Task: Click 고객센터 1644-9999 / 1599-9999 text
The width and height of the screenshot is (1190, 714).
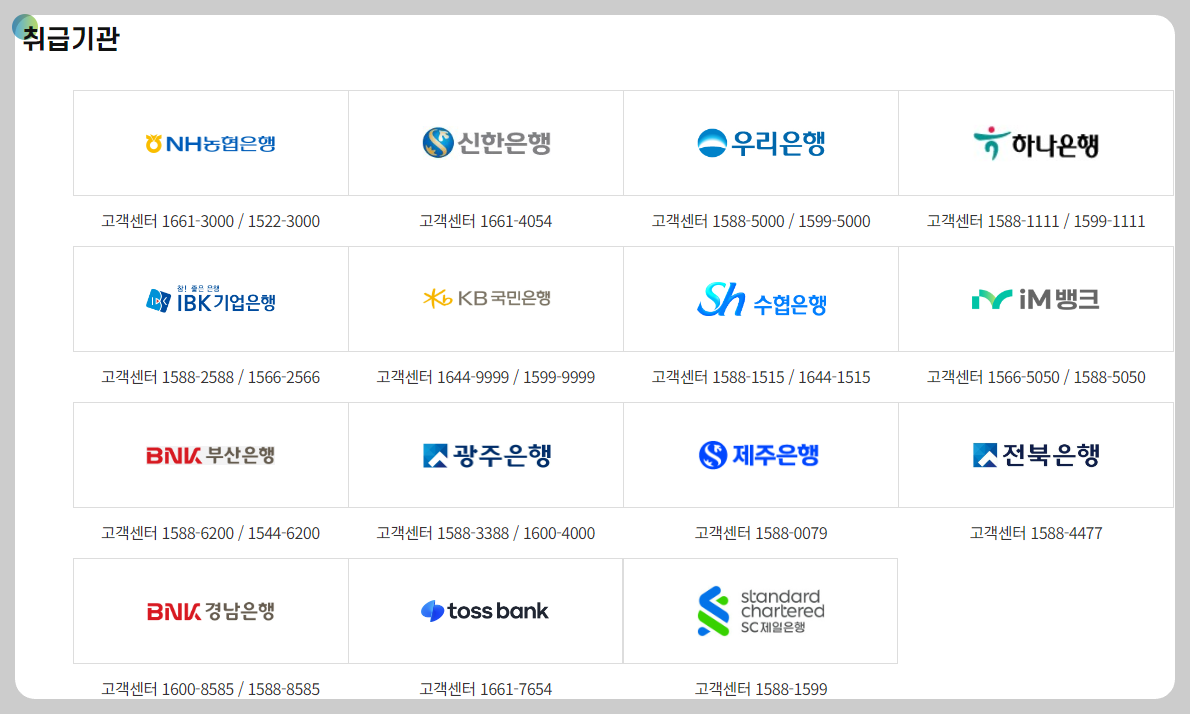Action: [486, 377]
